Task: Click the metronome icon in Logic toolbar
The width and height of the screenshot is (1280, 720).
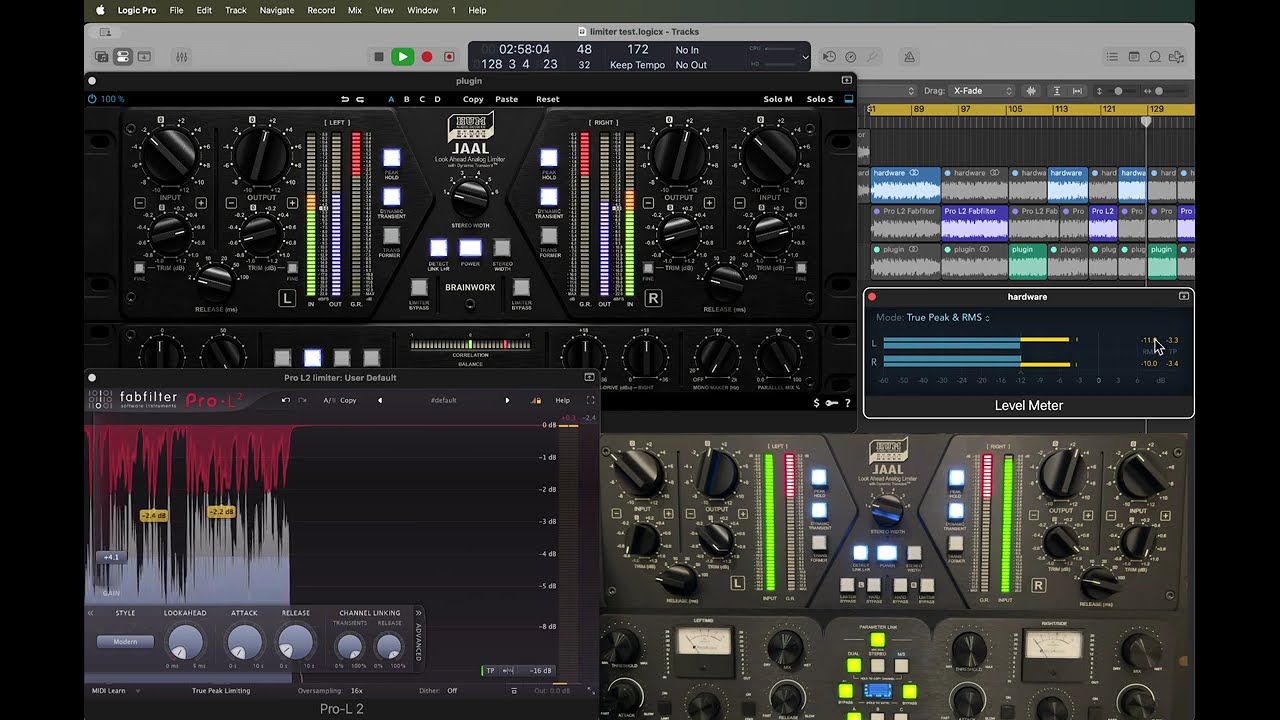Action: pos(909,57)
